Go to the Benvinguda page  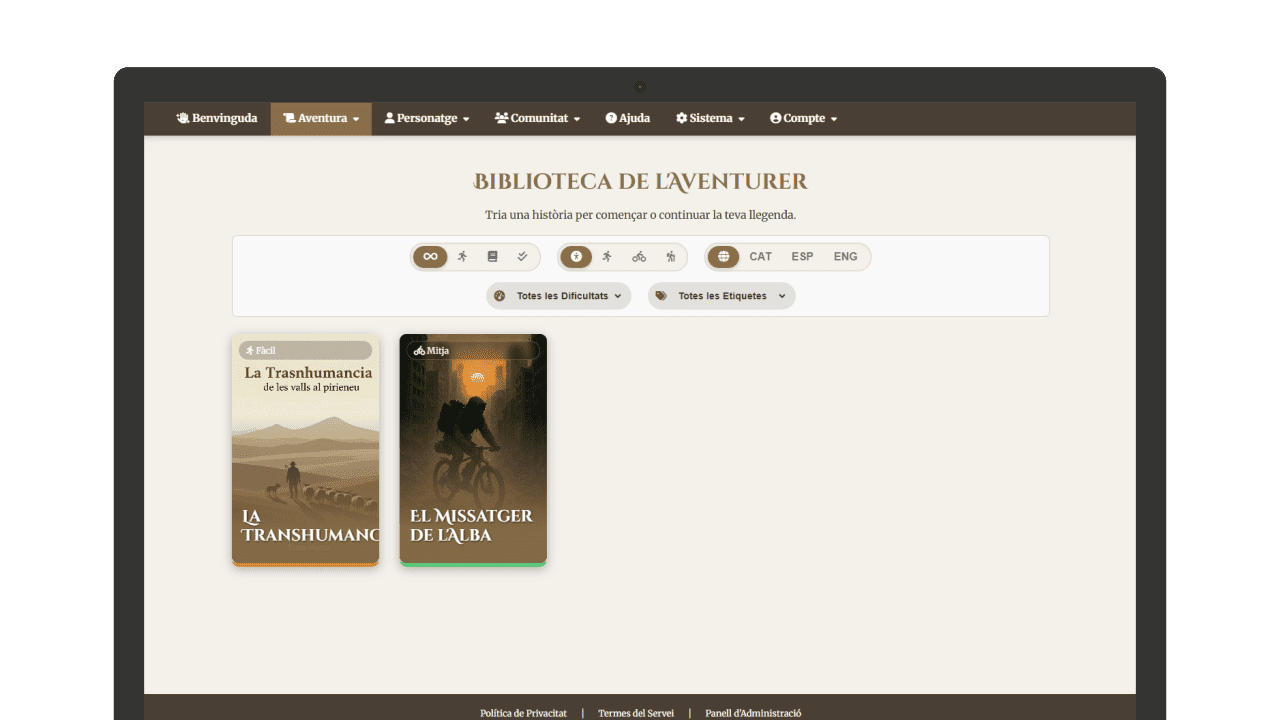click(217, 118)
